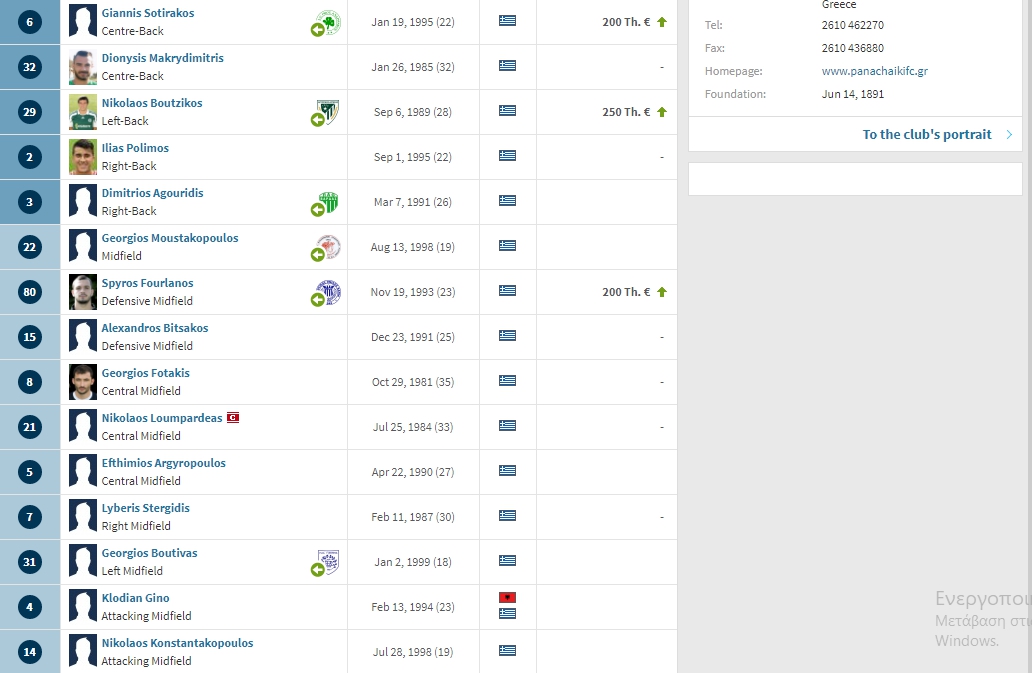Click club crest icon beside Dimitrios Agouridis
Screen dimensions: 1032x673
(328, 202)
